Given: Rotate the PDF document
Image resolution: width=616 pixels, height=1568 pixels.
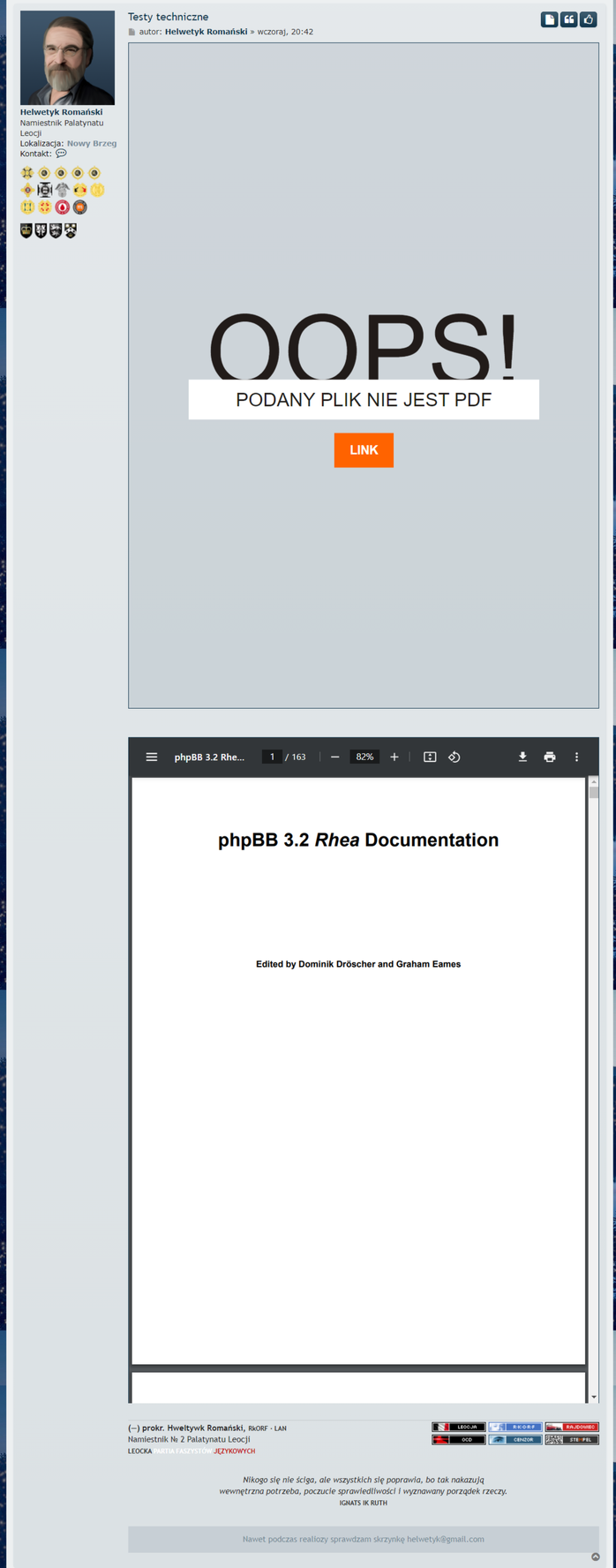Looking at the screenshot, I should (454, 757).
